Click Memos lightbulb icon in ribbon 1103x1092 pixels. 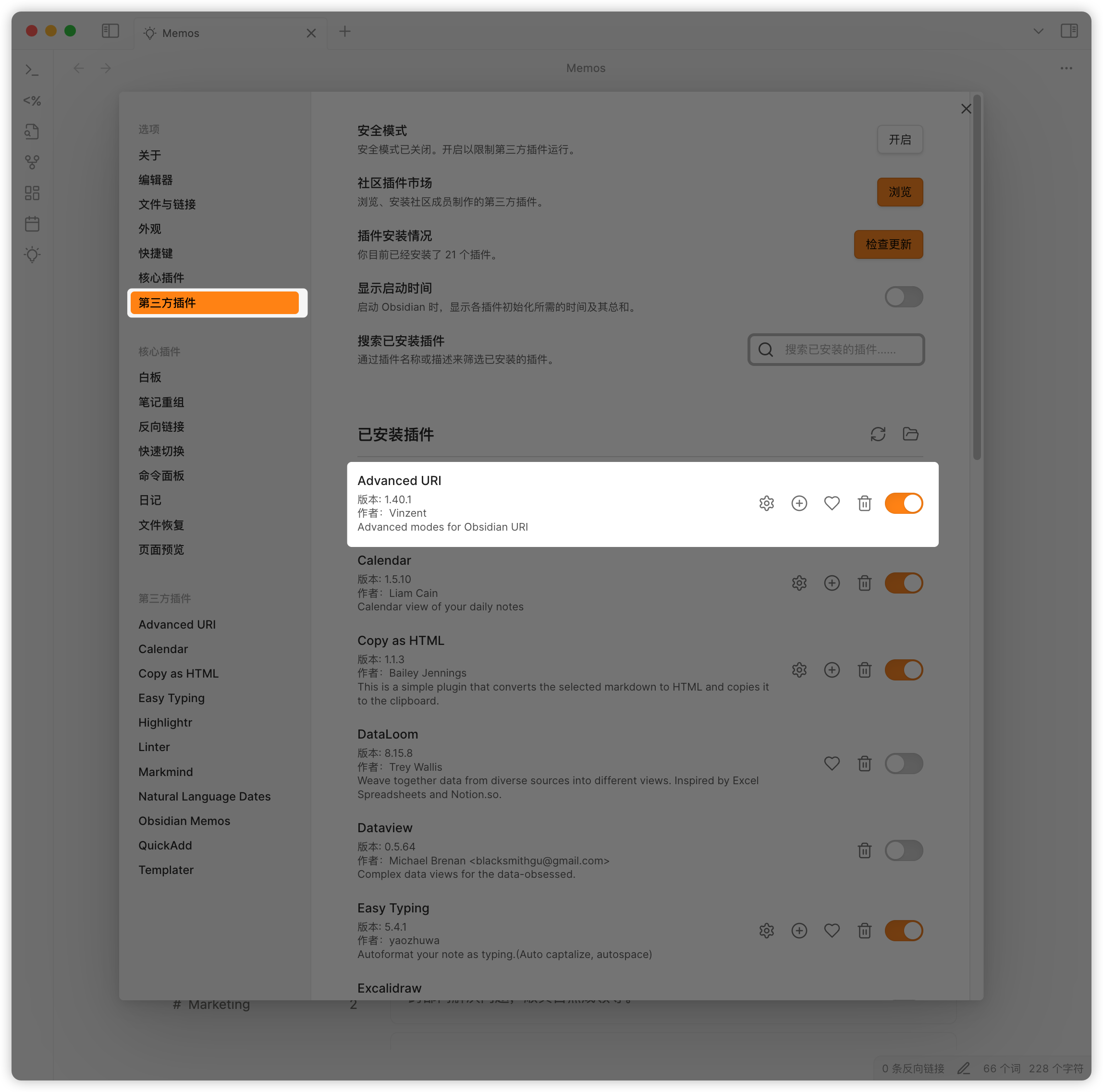pyautogui.click(x=32, y=254)
